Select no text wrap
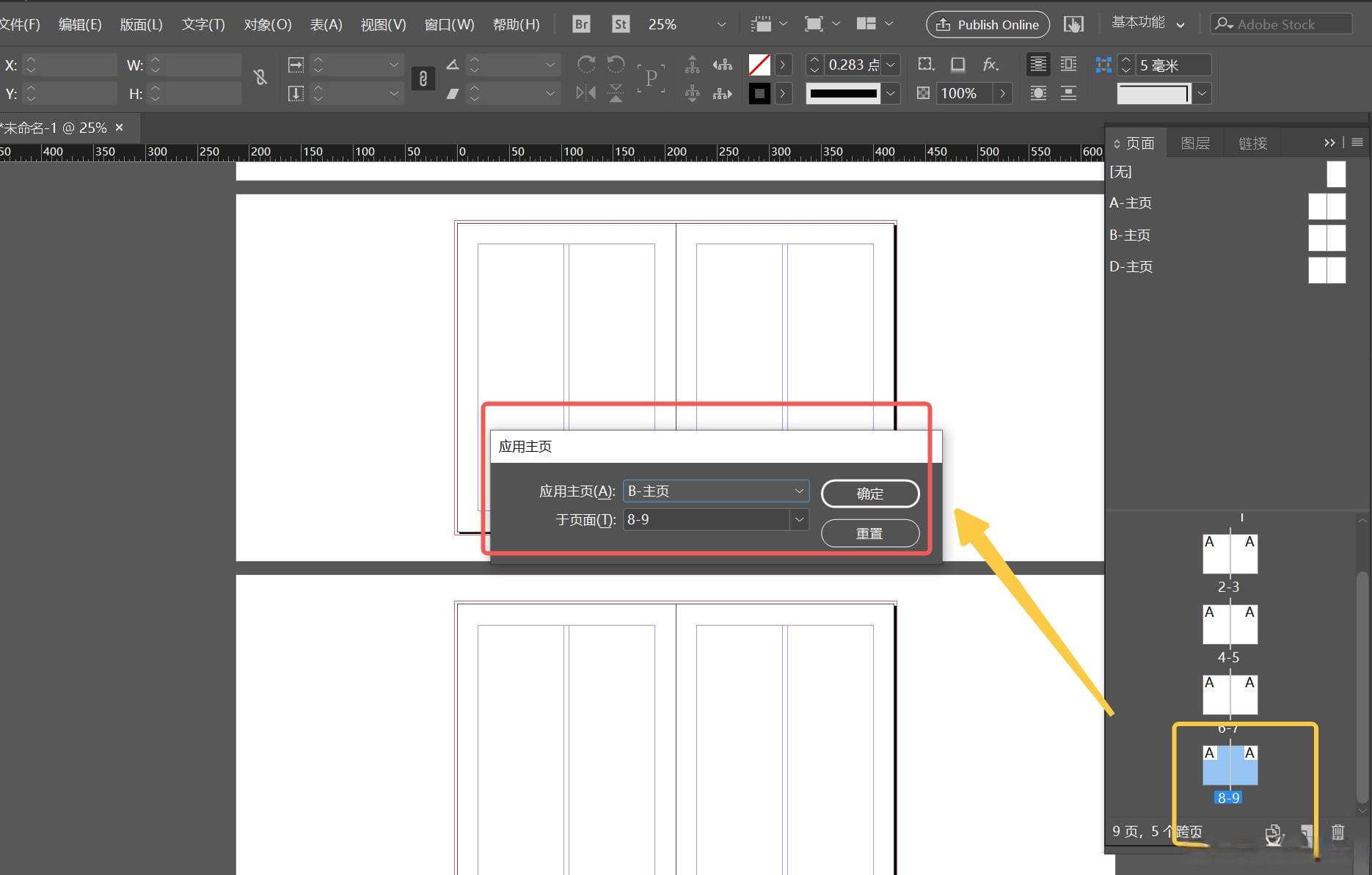This screenshot has width=1372, height=875. (x=1038, y=65)
